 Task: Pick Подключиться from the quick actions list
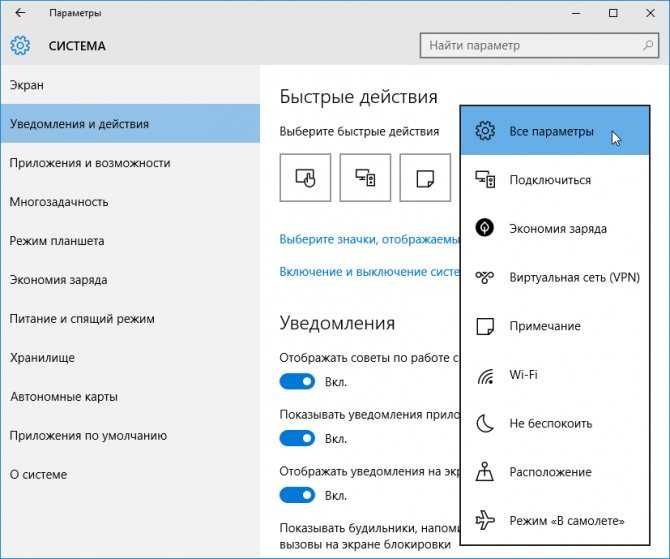coord(555,179)
